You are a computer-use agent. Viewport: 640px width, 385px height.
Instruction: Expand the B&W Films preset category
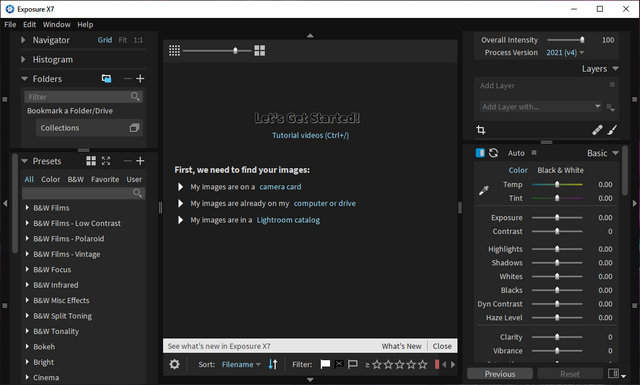tap(27, 208)
